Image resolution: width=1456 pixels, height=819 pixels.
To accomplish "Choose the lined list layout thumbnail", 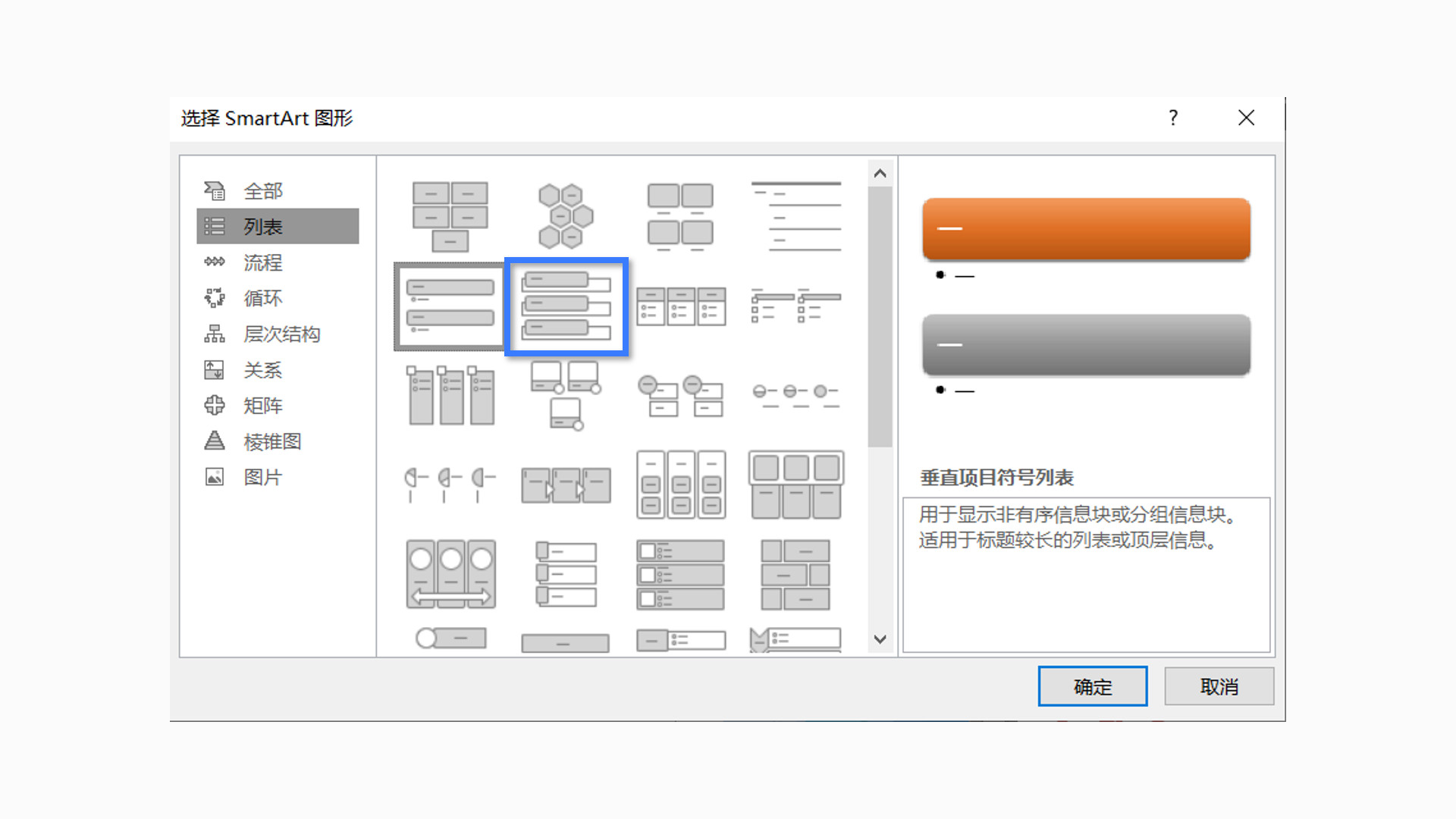I will coord(795,216).
